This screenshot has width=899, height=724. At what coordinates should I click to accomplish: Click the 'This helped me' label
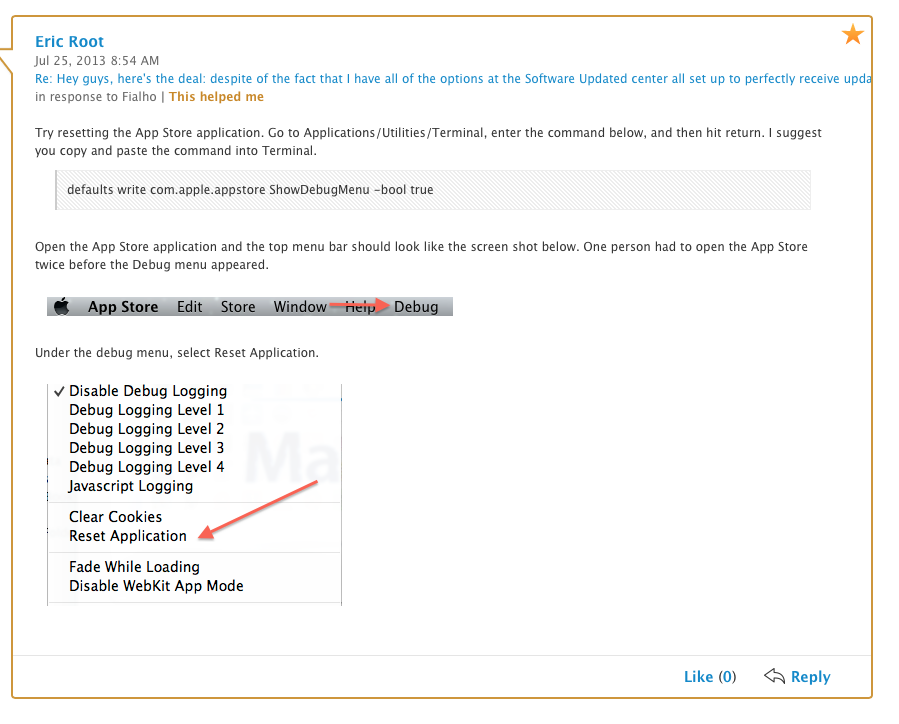click(x=216, y=96)
